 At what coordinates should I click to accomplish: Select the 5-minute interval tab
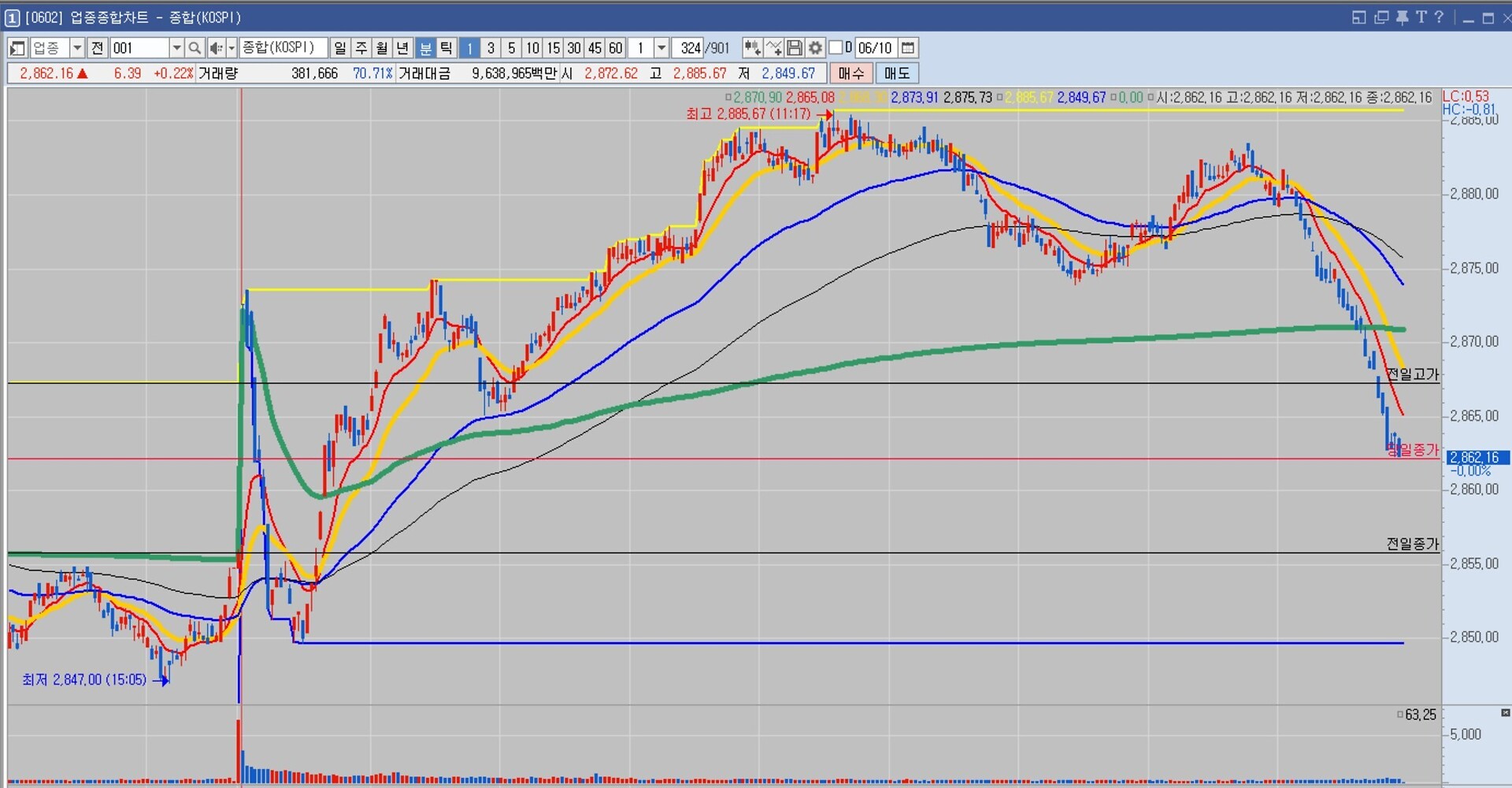[511, 48]
